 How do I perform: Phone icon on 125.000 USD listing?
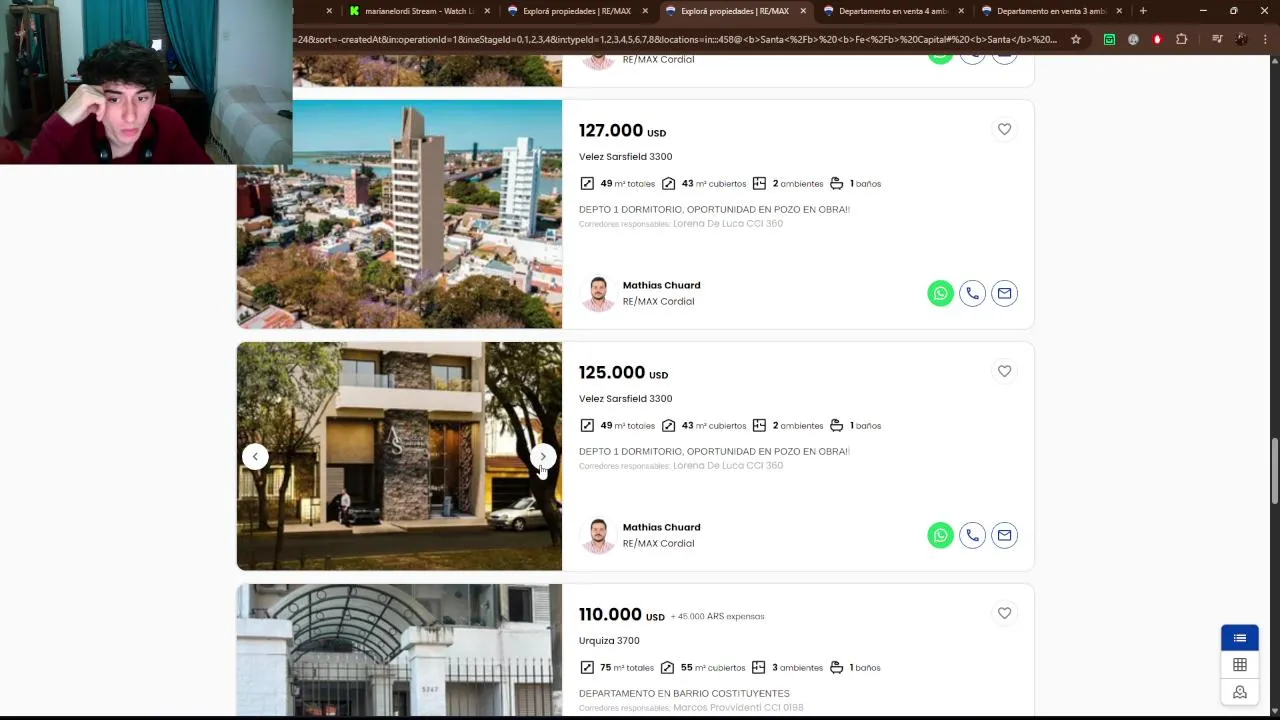pyautogui.click(x=972, y=535)
